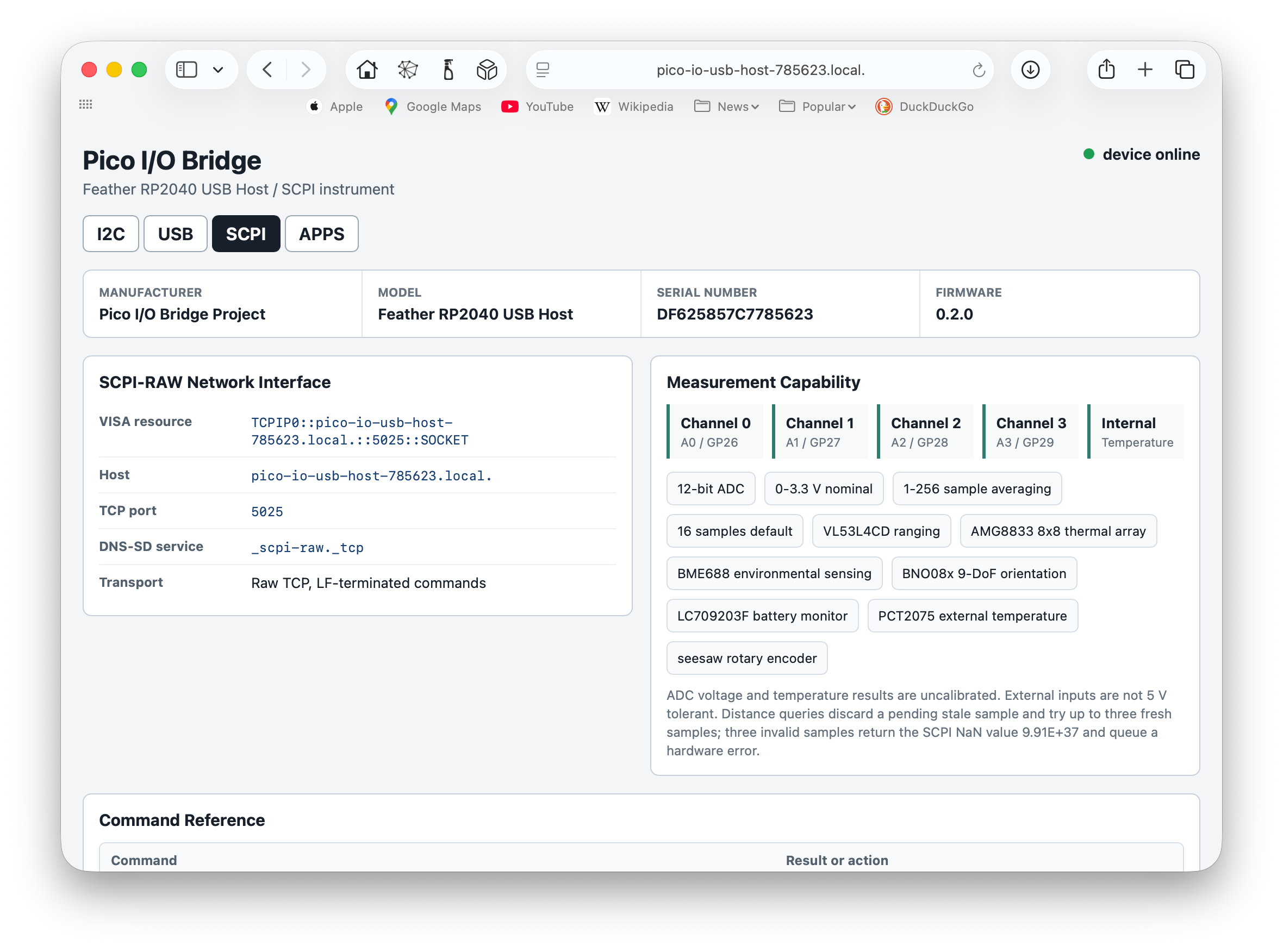Click the AMG8833 8x8 thermal array chip
The image size is (1283, 952).
coord(1058,531)
